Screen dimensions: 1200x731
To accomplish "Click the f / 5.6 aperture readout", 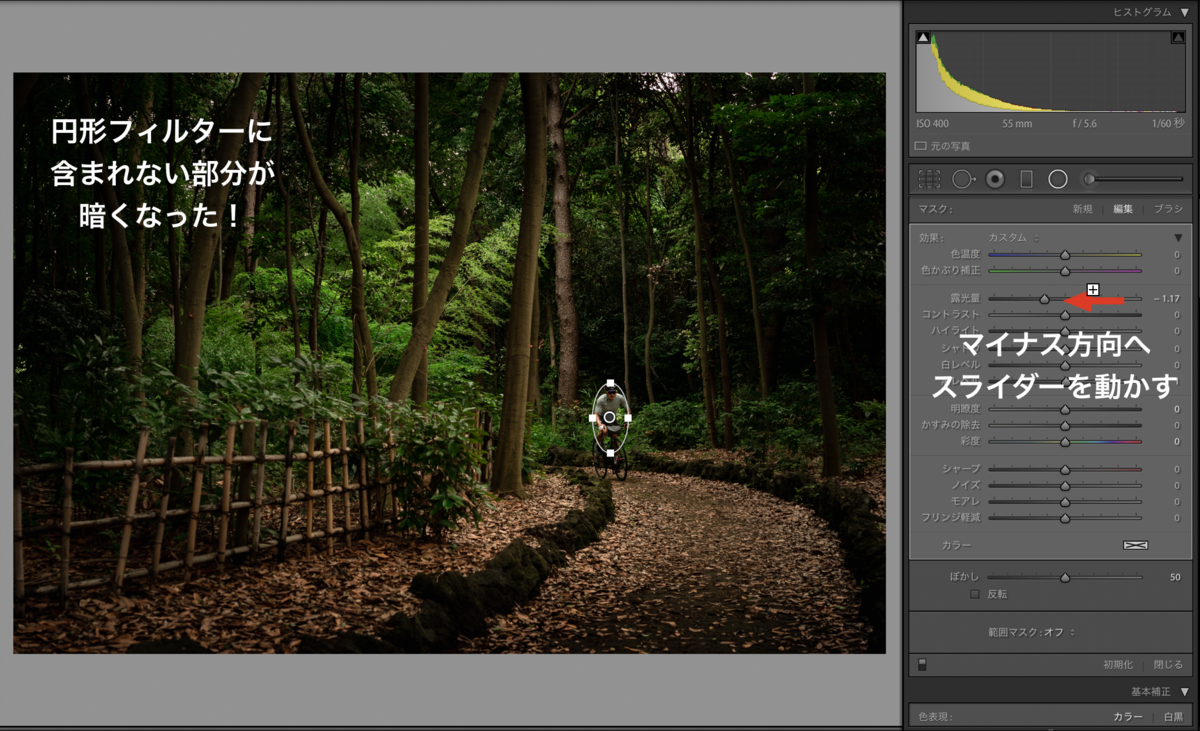I will [x=1087, y=124].
